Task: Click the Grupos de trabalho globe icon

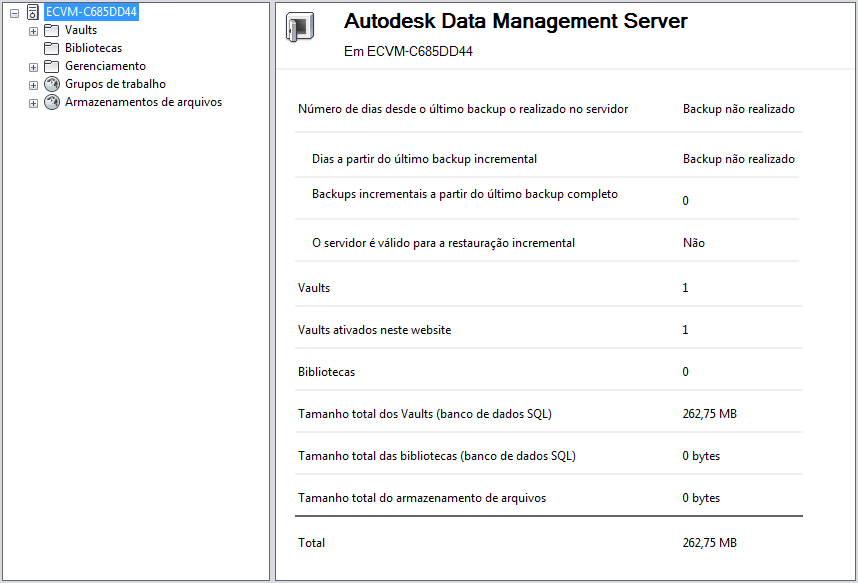Action: [52, 84]
